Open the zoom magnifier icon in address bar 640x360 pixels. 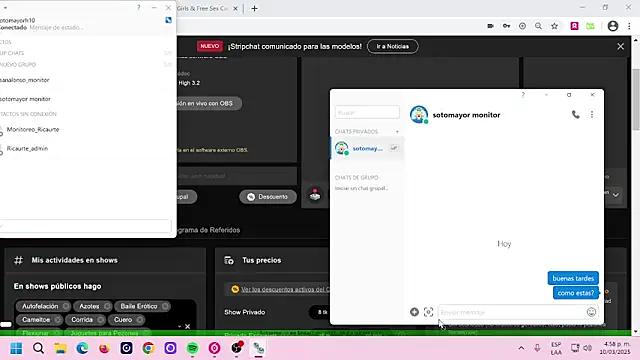click(538, 26)
